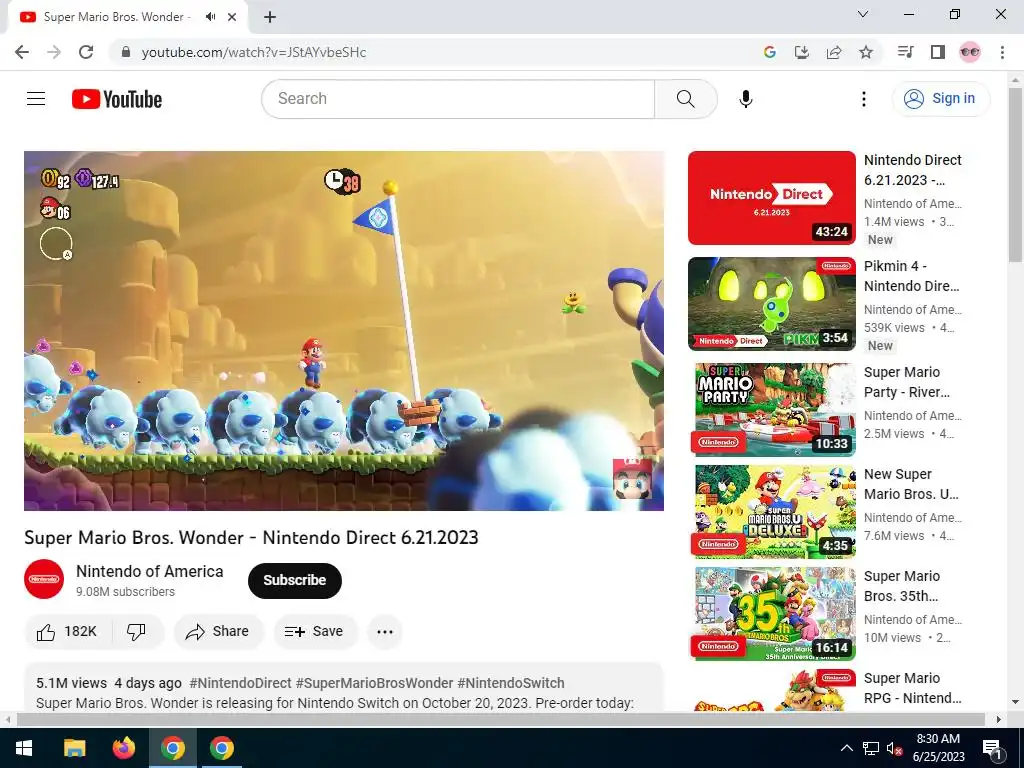1024x768 pixels.
Task: Install app icon in address bar
Action: click(x=802, y=52)
